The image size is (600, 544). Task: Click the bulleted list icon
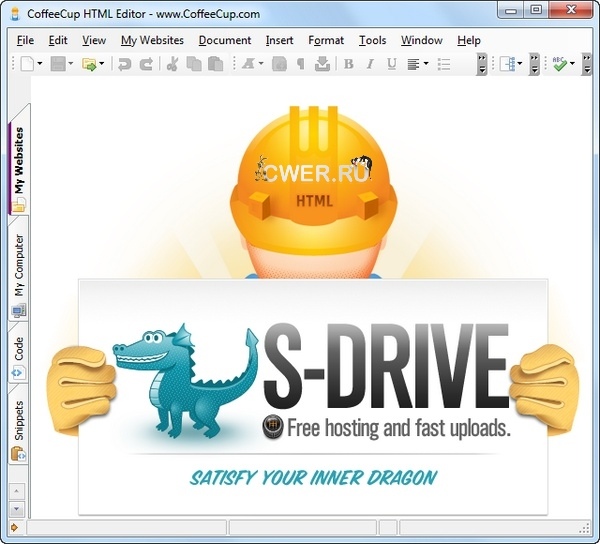(444, 64)
